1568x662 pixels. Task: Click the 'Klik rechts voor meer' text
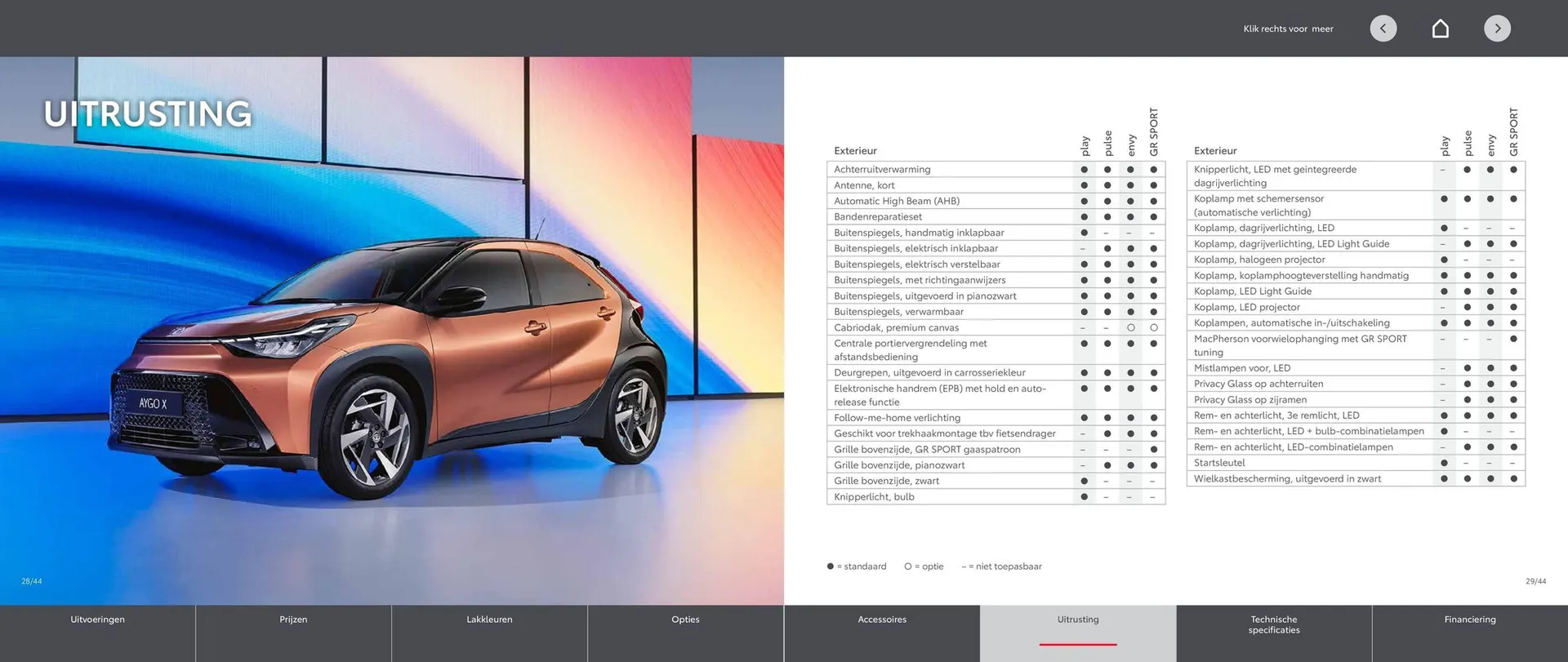(1288, 29)
